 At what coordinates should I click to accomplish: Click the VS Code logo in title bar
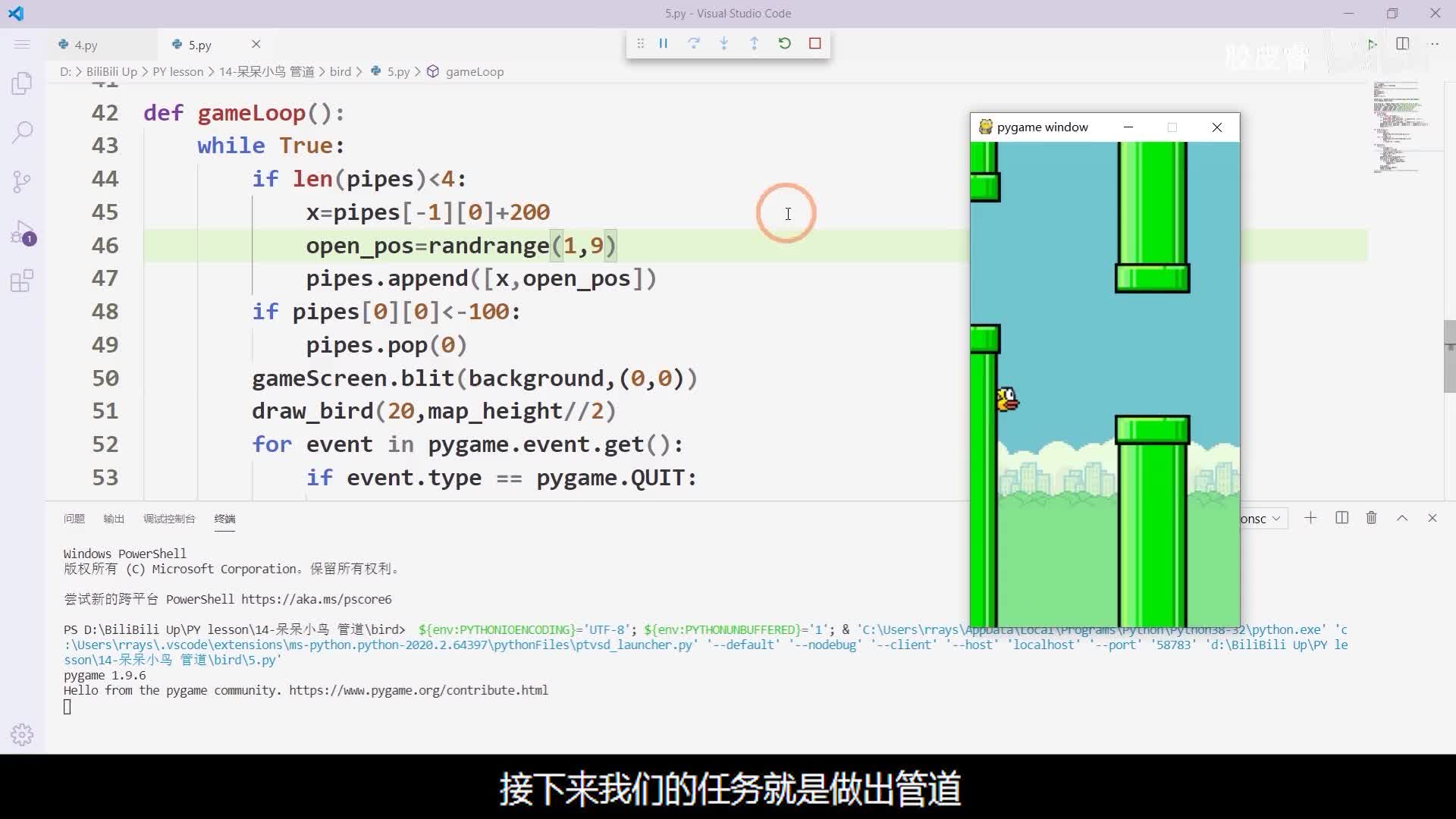(16, 13)
